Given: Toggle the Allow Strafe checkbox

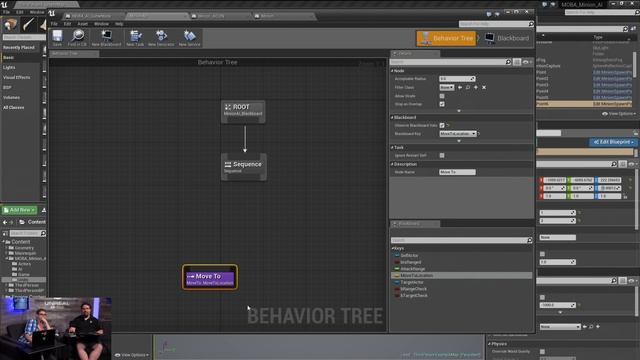Looking at the screenshot, I should [442, 96].
